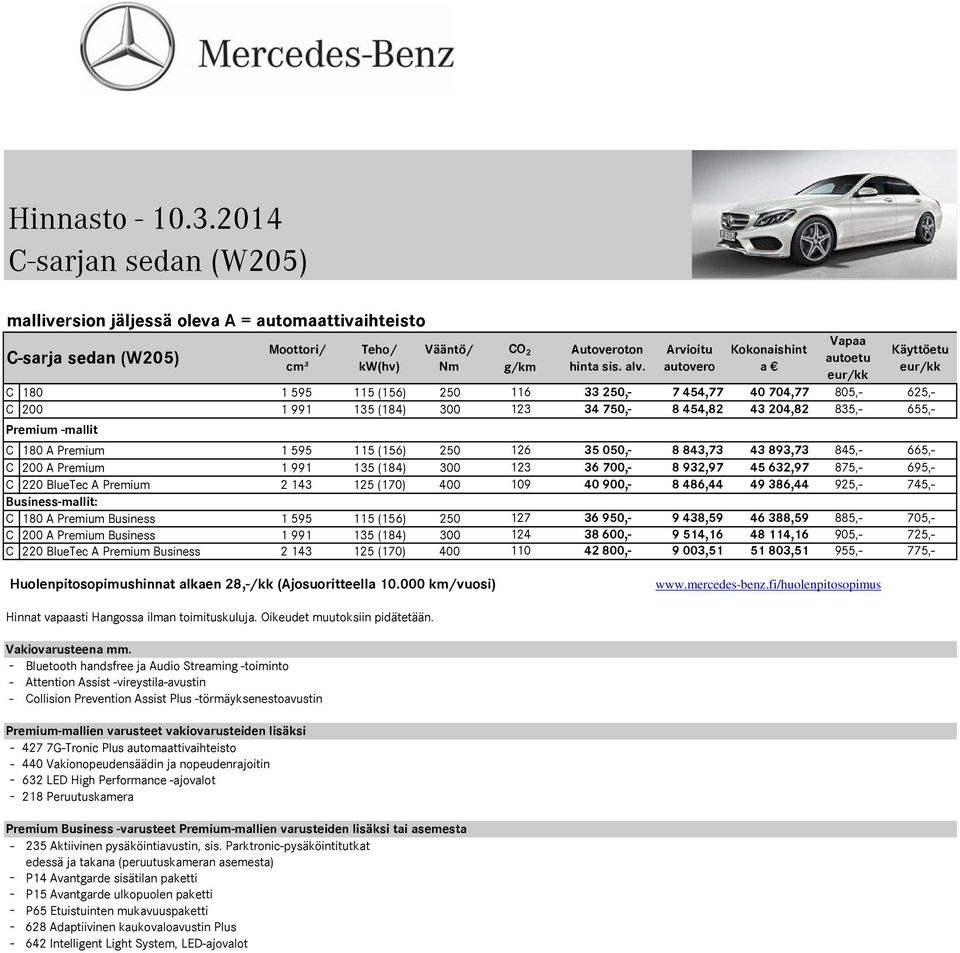The height and width of the screenshot is (953, 960).
Task: Select the car tax value "8 932,97"
Action: (697, 468)
